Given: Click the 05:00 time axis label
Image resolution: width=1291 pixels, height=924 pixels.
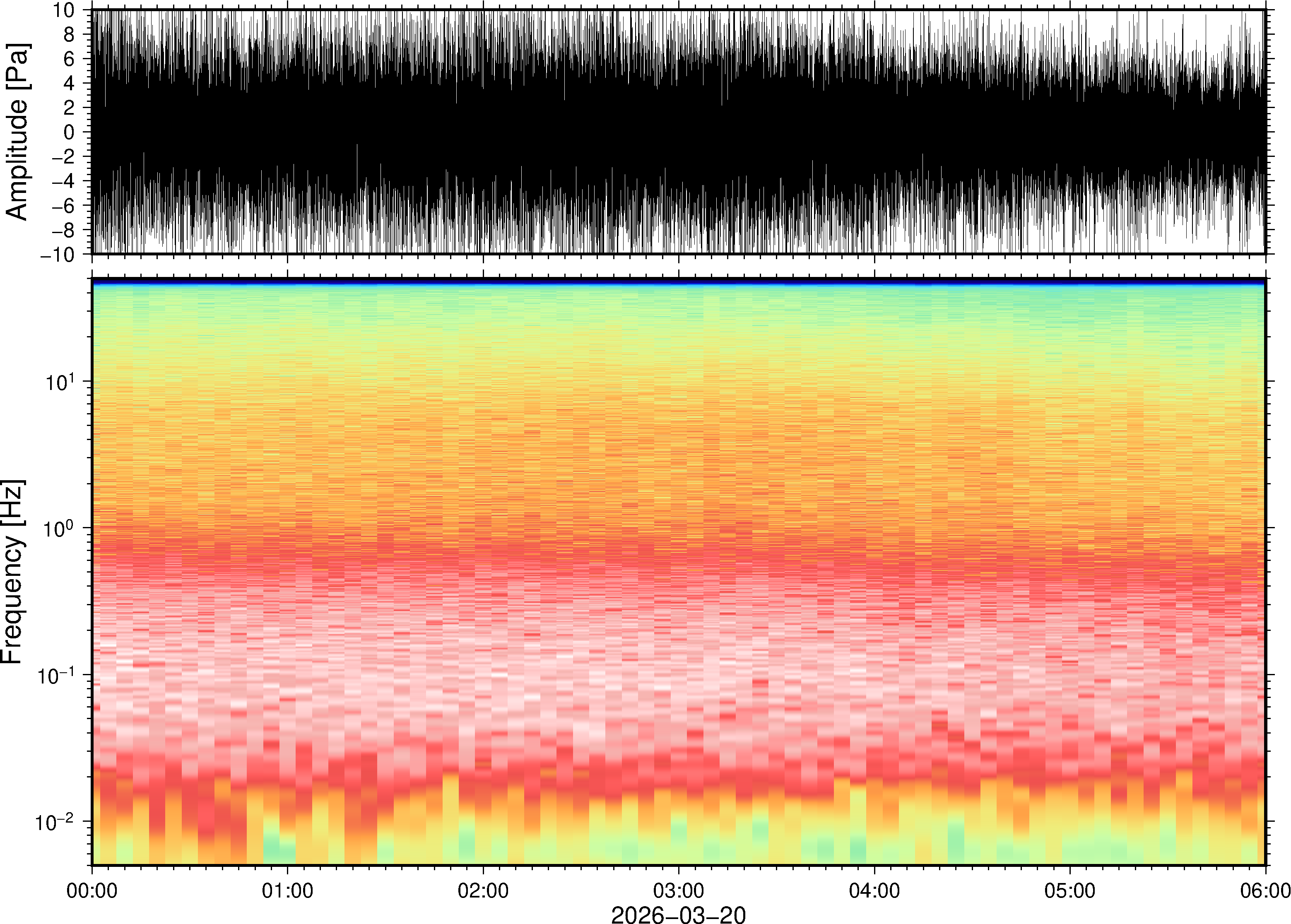Looking at the screenshot, I should [1069, 890].
